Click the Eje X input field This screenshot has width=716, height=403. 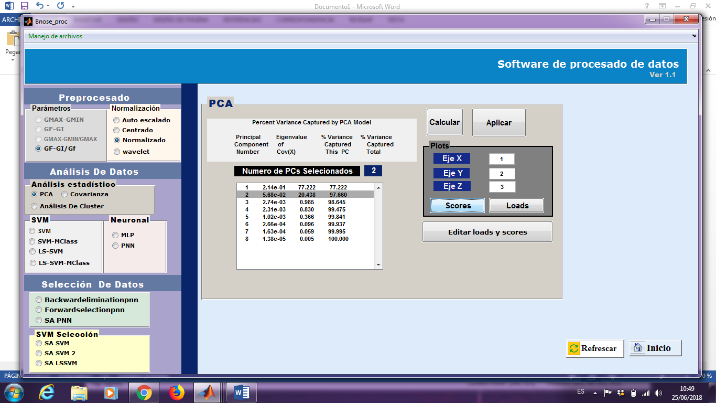pyautogui.click(x=501, y=158)
